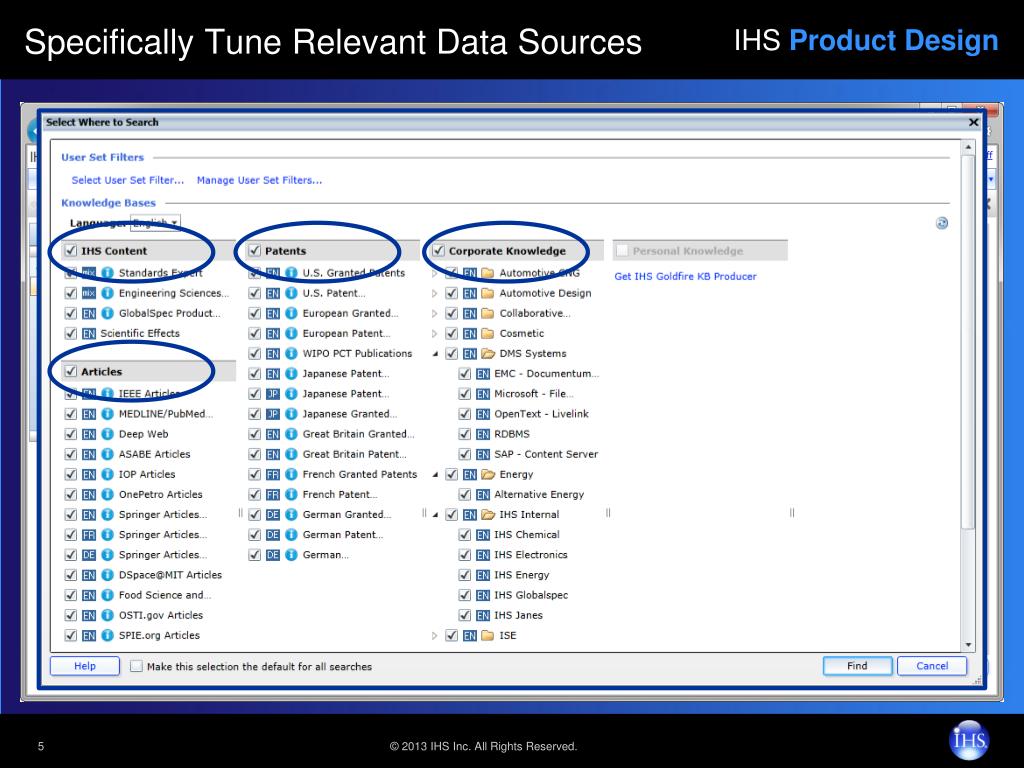Open the Language dropdown
This screenshot has height=768, width=1024.
(x=155, y=223)
